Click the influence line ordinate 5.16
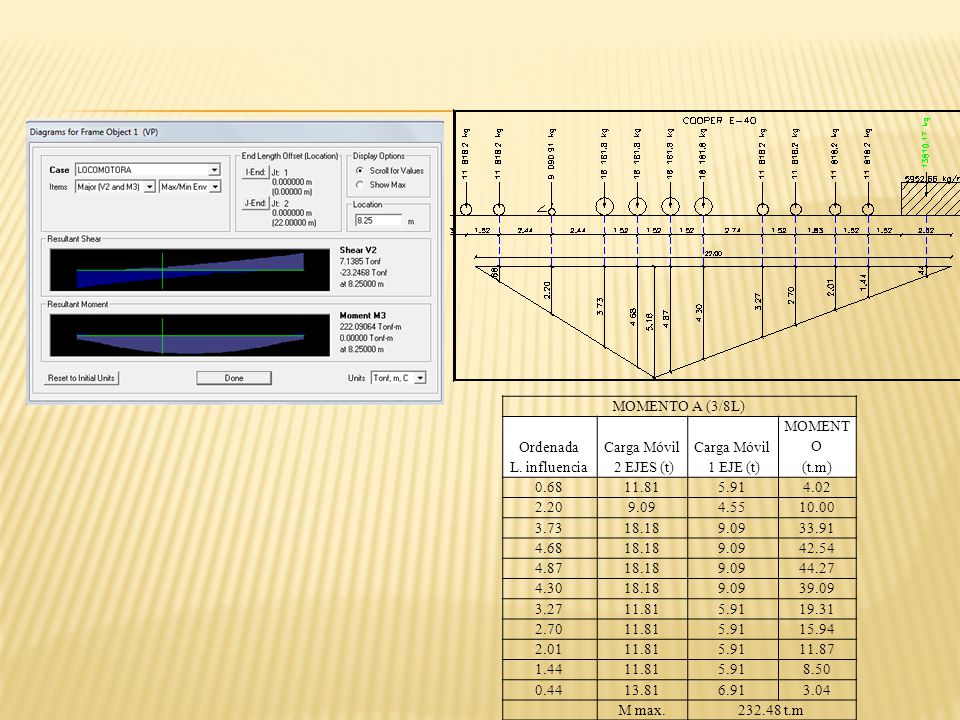 650,321
